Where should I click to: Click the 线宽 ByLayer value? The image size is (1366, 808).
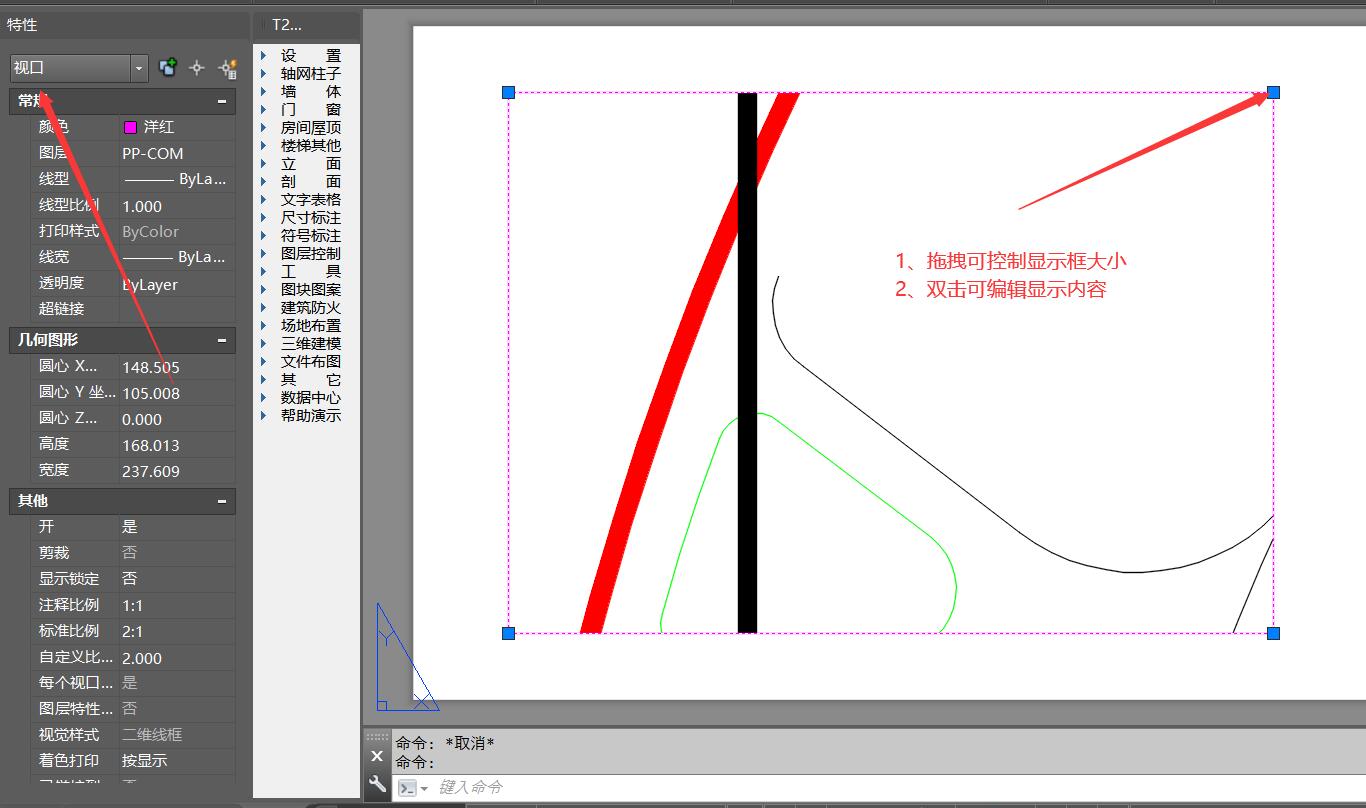coord(177,258)
